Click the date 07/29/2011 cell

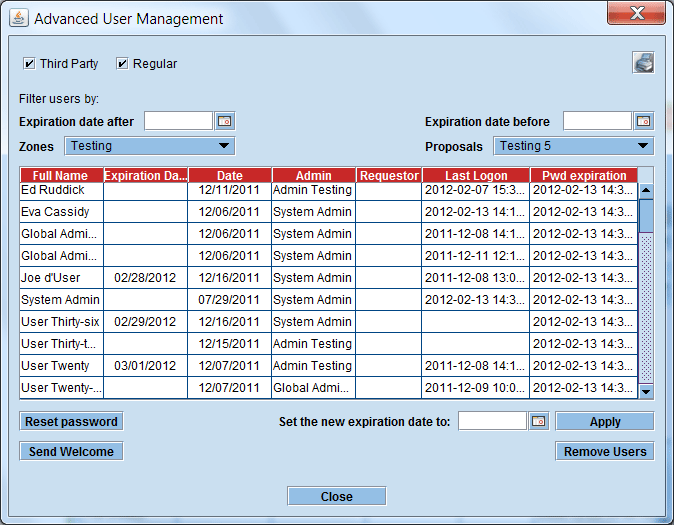click(x=230, y=300)
